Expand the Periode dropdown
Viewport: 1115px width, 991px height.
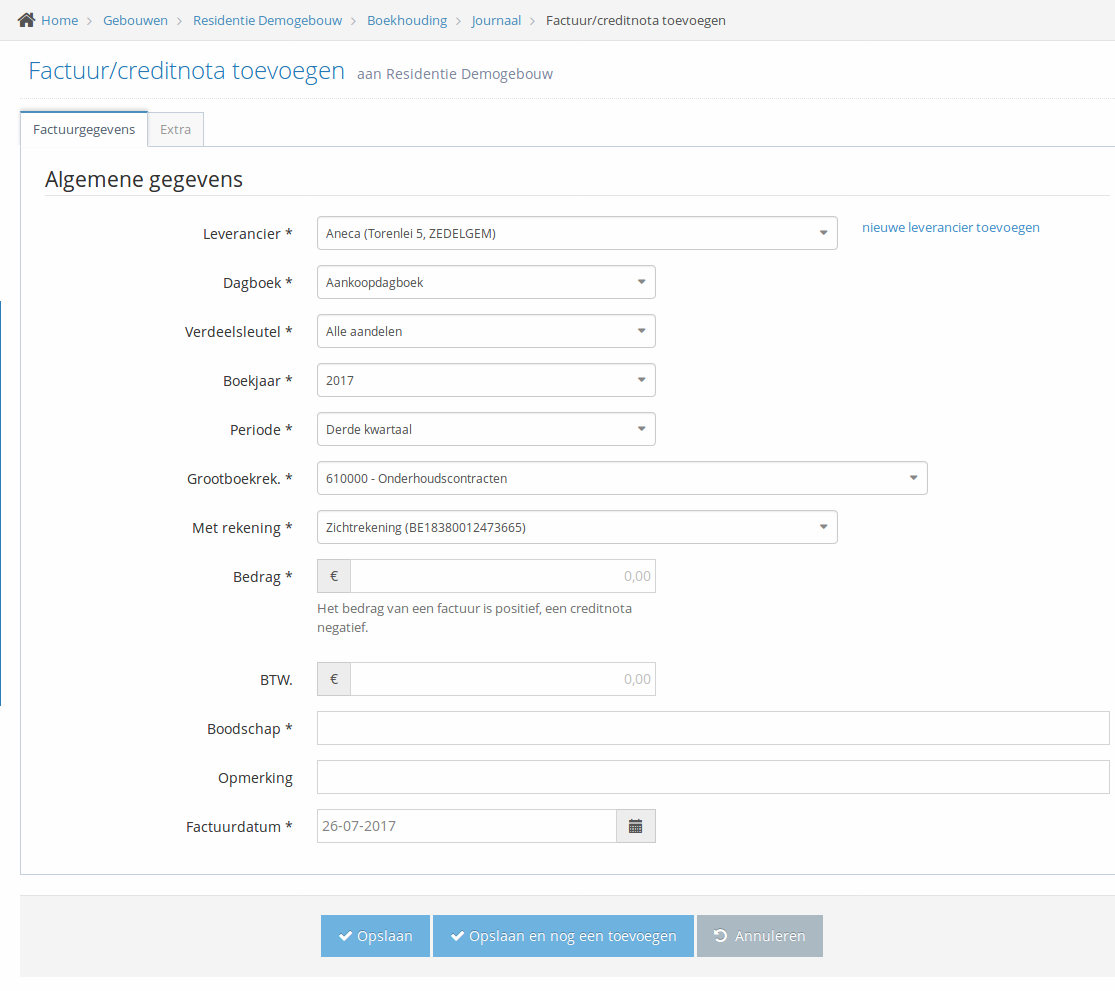(x=485, y=429)
